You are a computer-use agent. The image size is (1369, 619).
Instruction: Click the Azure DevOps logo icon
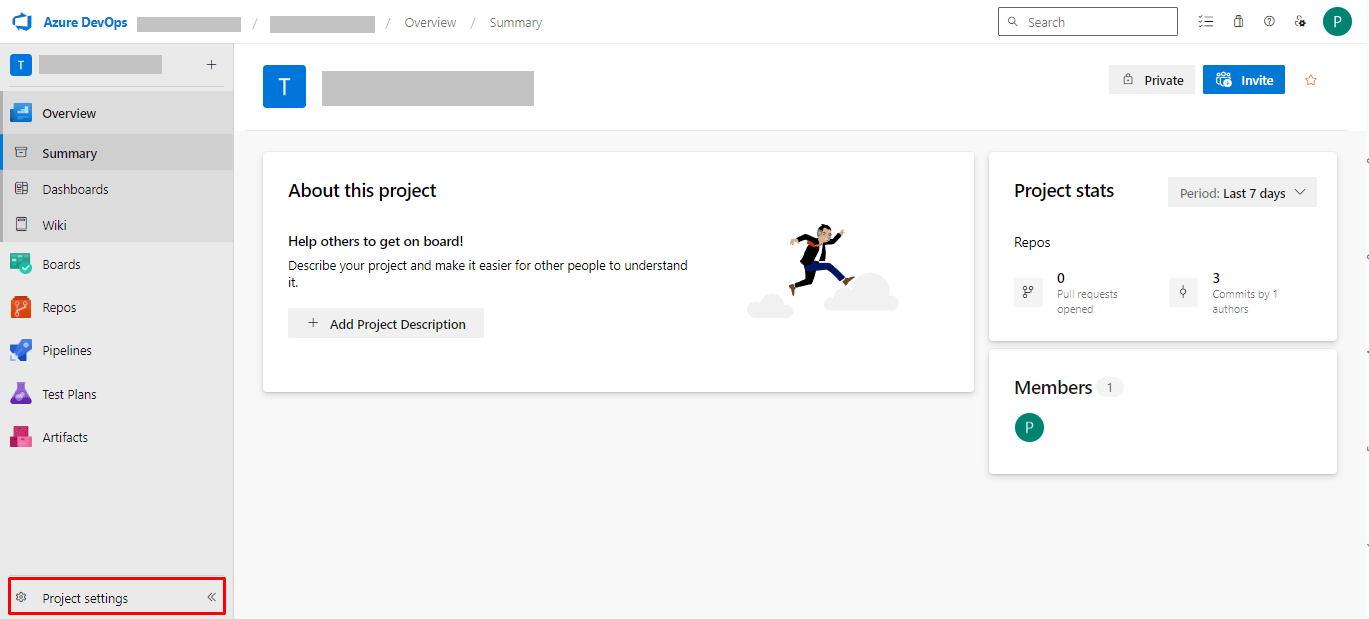point(22,22)
